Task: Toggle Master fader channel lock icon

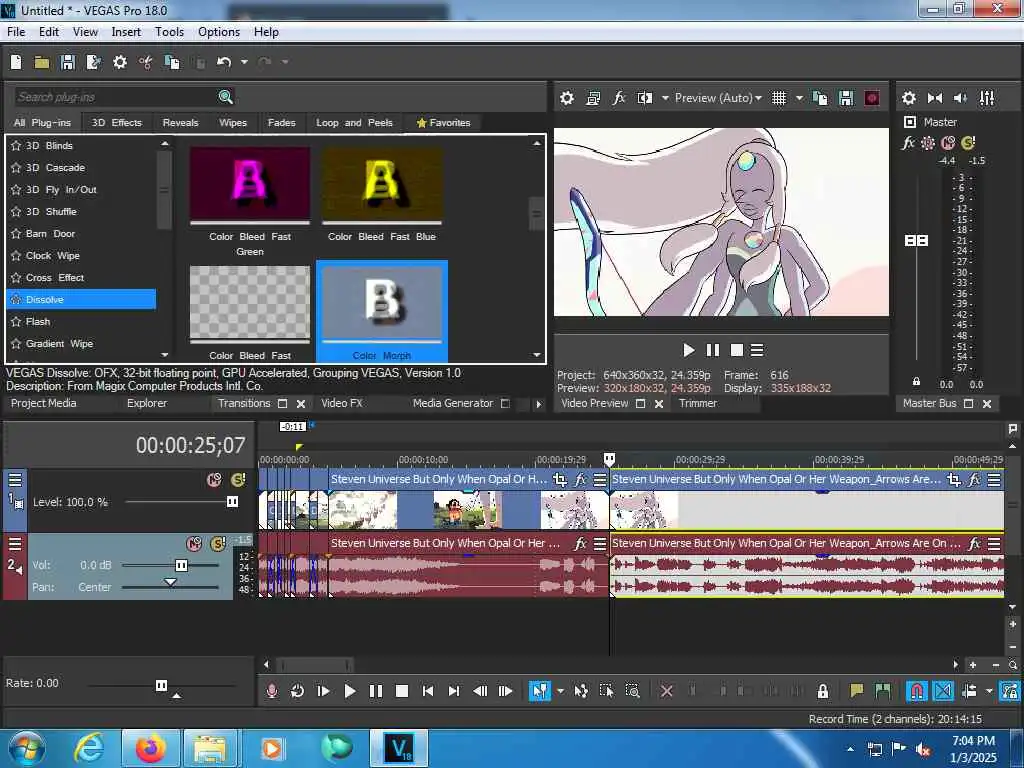Action: (x=916, y=381)
